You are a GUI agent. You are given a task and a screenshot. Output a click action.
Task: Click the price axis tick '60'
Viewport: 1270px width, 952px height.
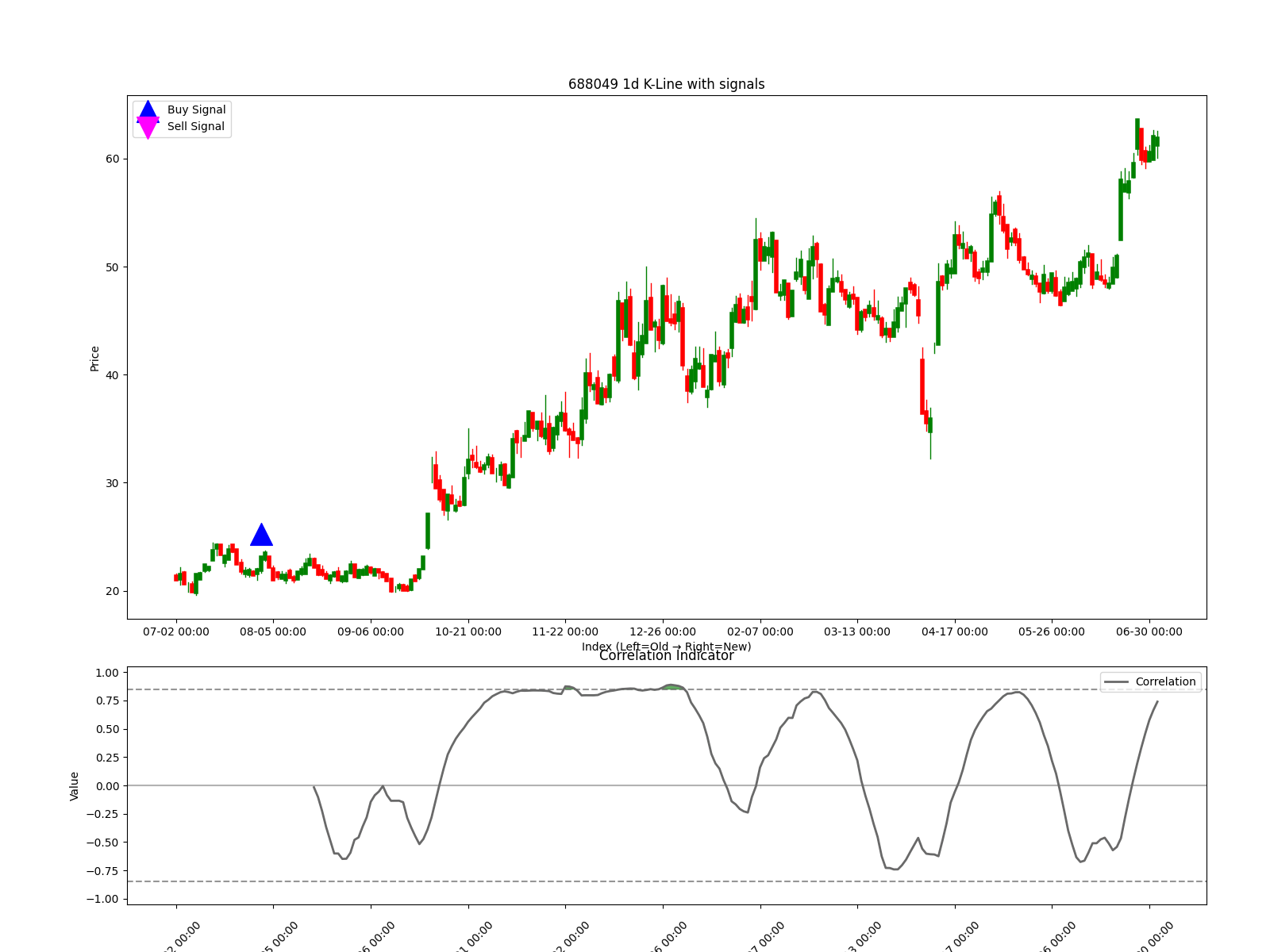tap(112, 159)
